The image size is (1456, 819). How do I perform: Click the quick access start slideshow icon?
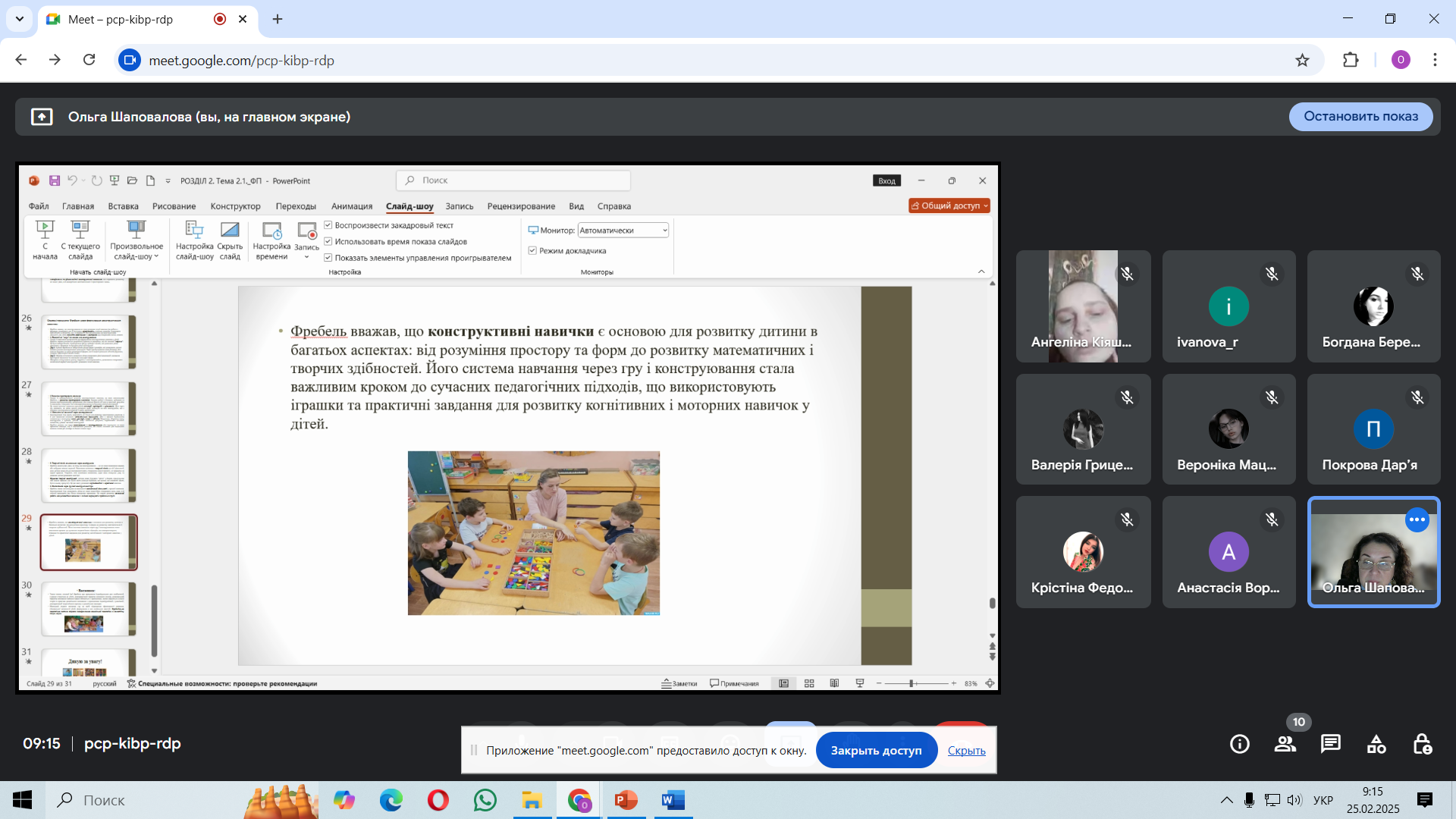point(115,180)
